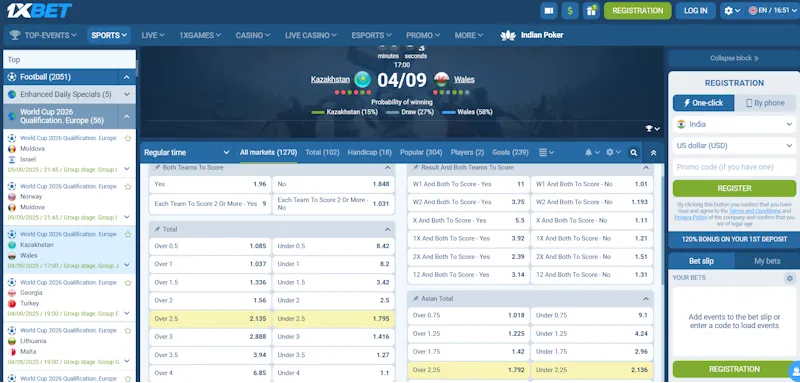Select Total (102) tab
Image resolution: width=800 pixels, height=383 pixels.
coord(322,152)
